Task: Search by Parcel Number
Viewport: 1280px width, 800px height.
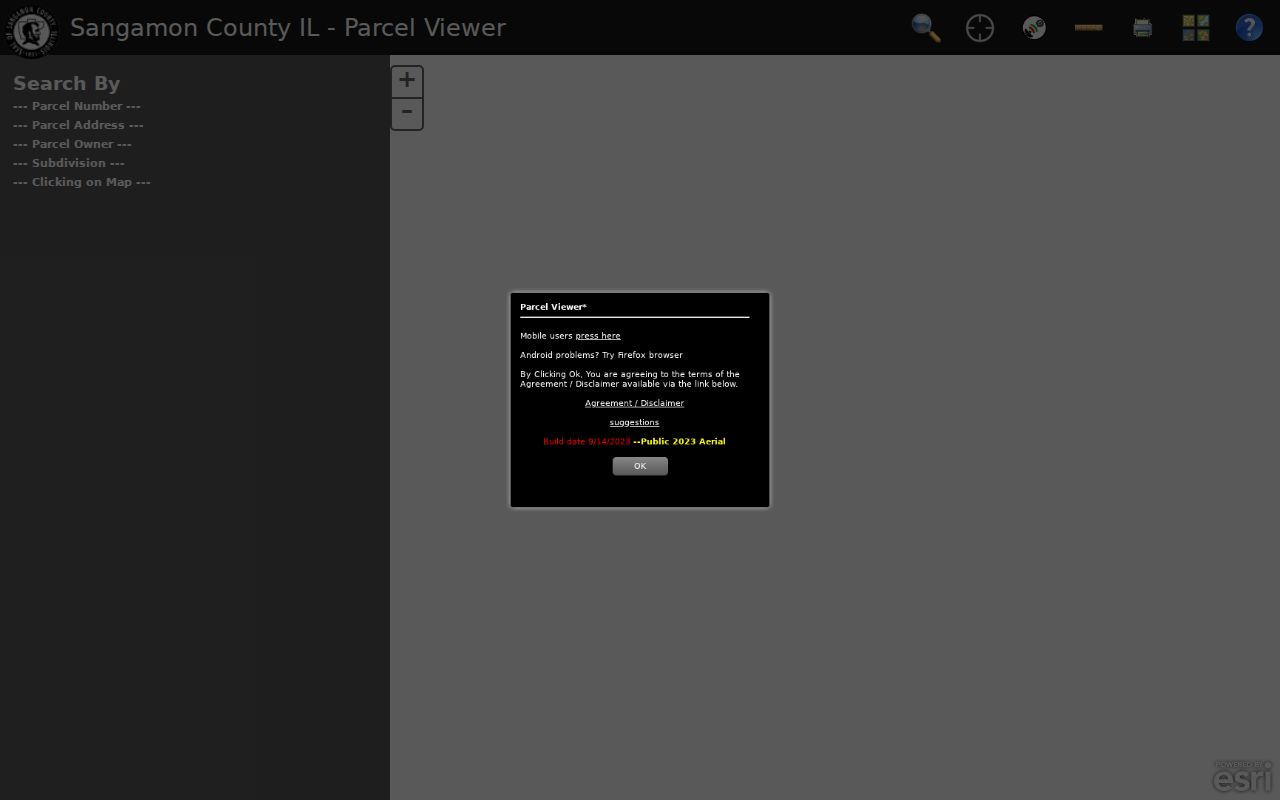Action: [77, 106]
